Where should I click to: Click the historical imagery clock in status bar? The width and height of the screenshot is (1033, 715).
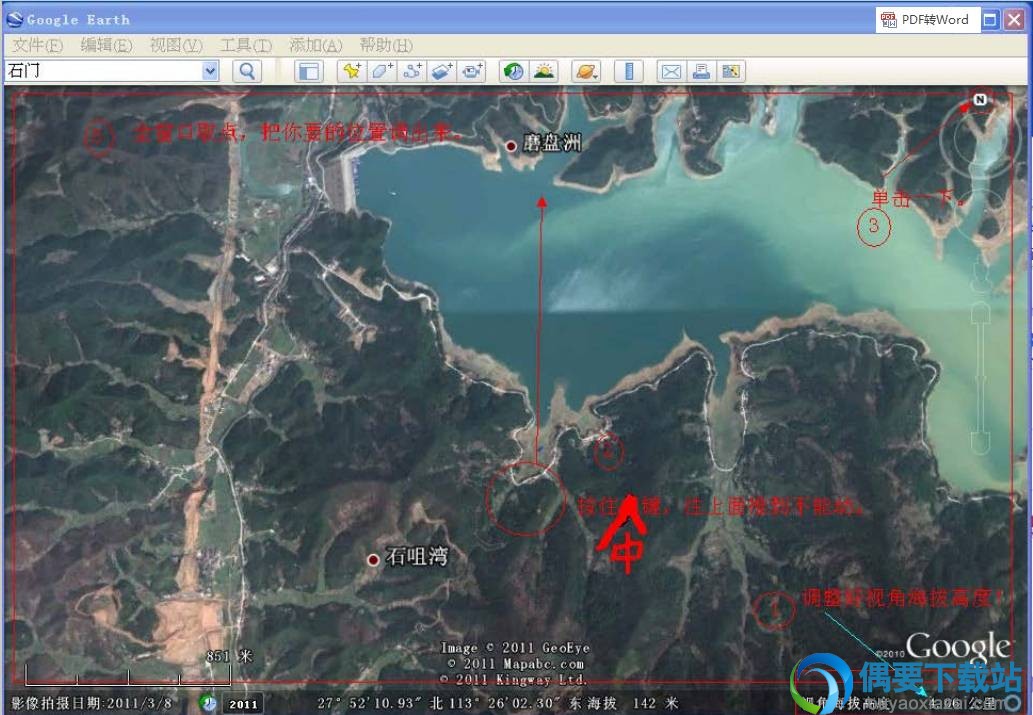click(x=208, y=703)
